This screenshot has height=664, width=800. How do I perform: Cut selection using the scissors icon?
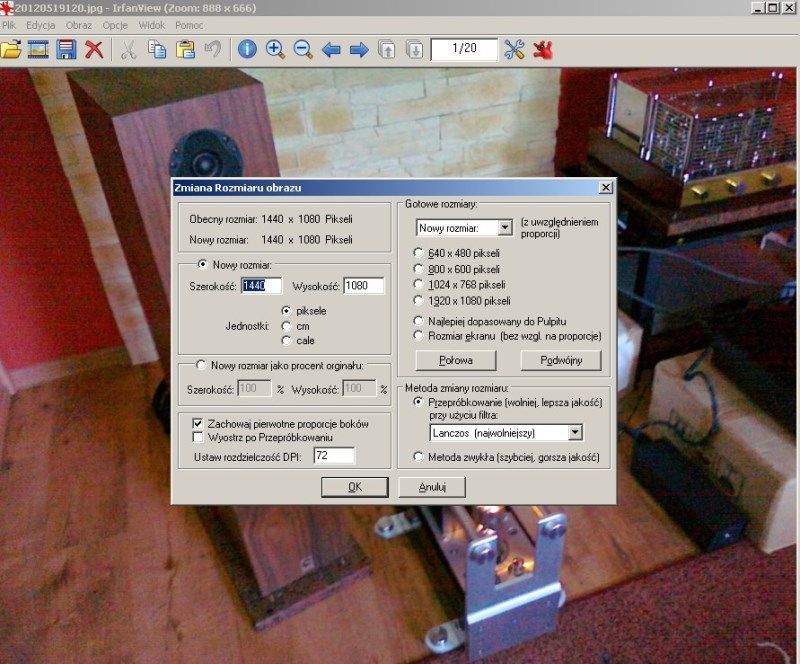(x=129, y=50)
